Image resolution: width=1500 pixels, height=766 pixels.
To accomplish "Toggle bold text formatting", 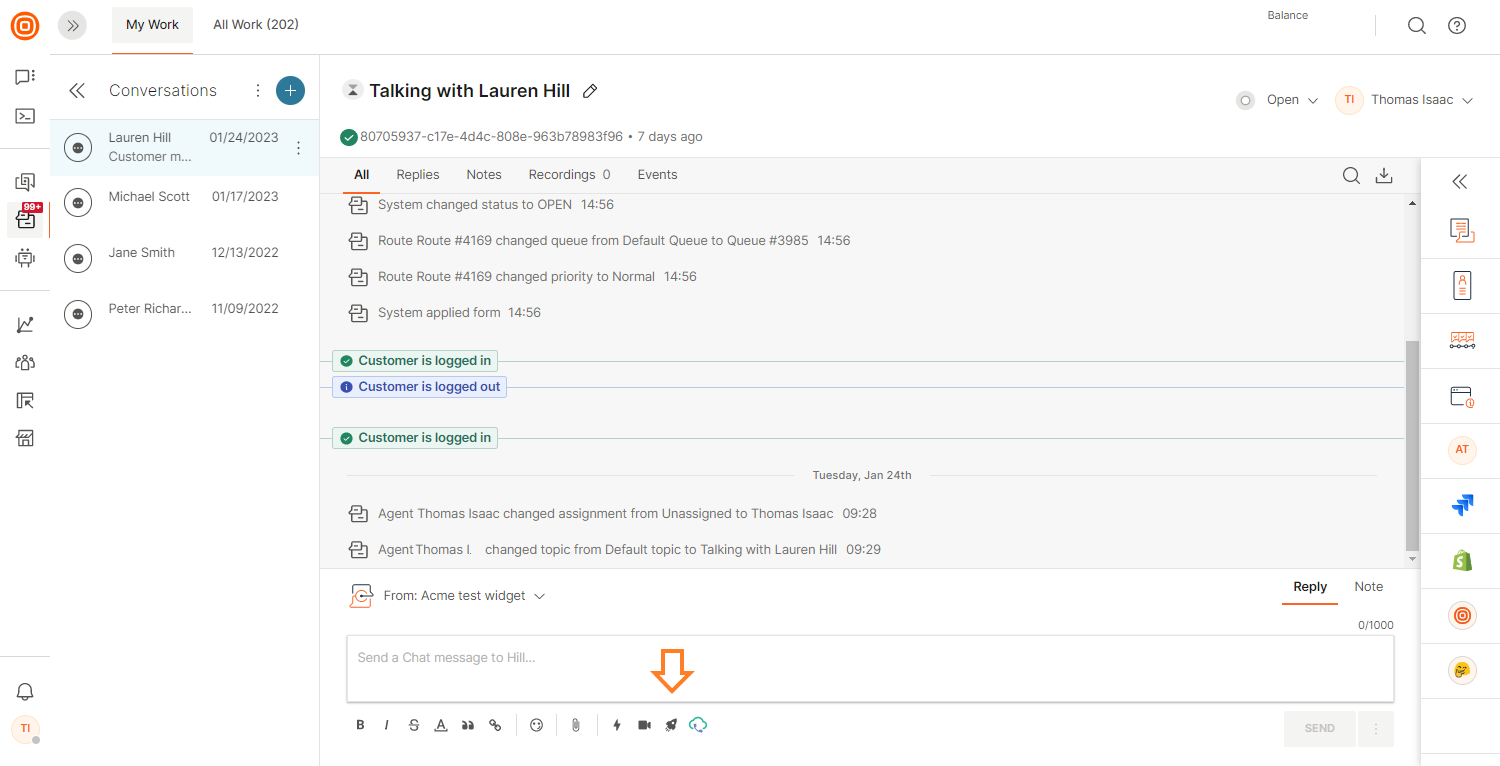I will (360, 725).
